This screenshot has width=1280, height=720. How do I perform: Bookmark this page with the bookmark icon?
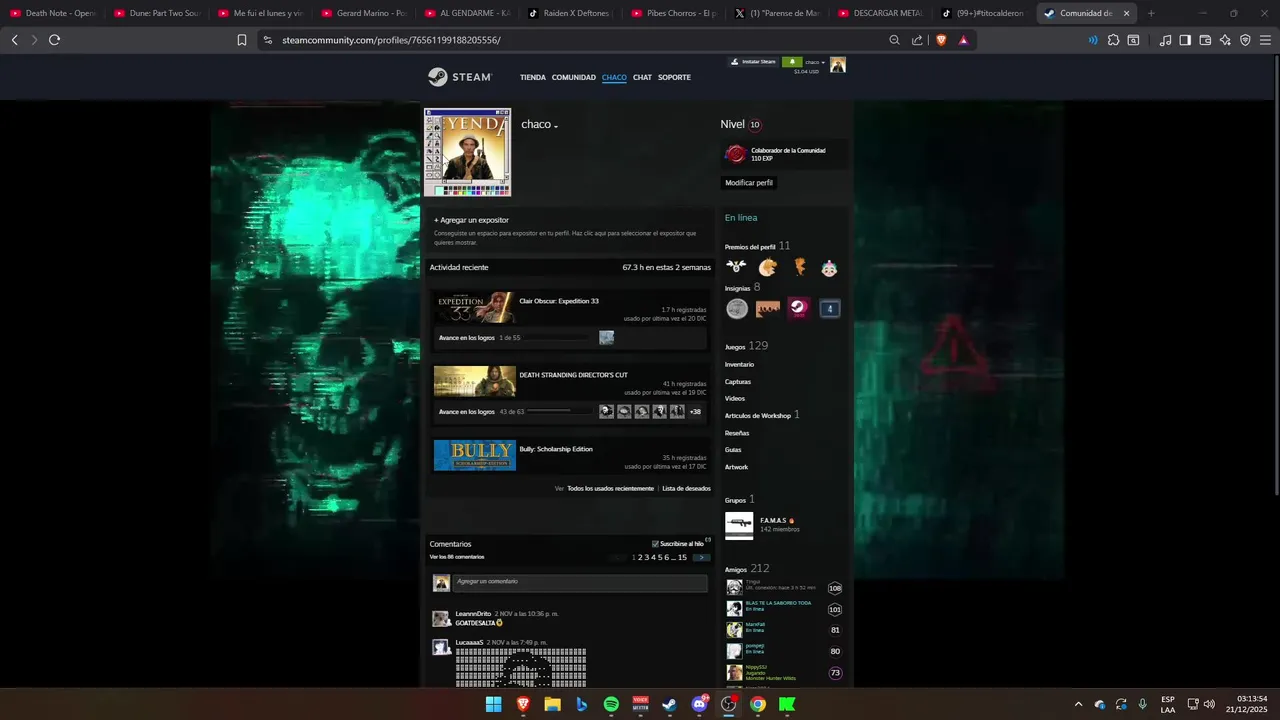[x=242, y=40]
